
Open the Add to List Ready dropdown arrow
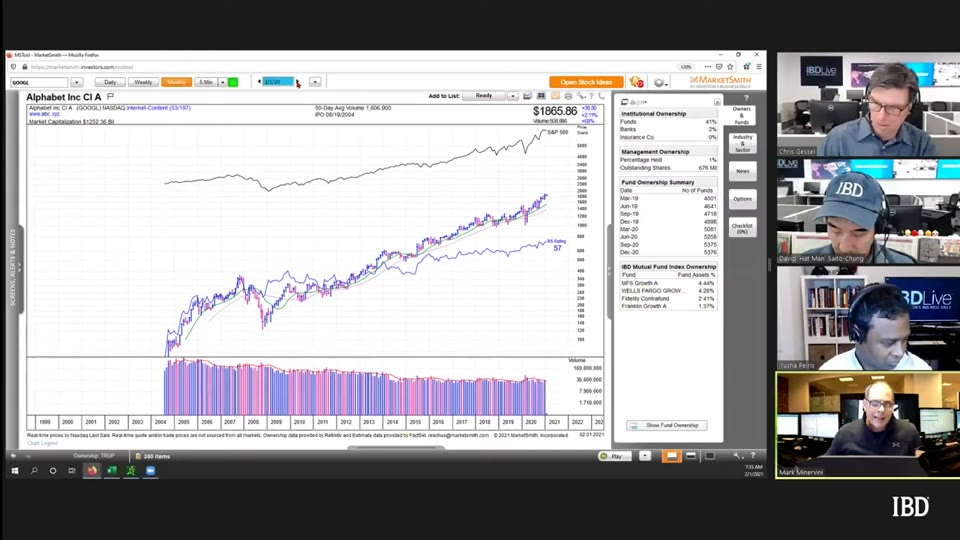pos(512,96)
